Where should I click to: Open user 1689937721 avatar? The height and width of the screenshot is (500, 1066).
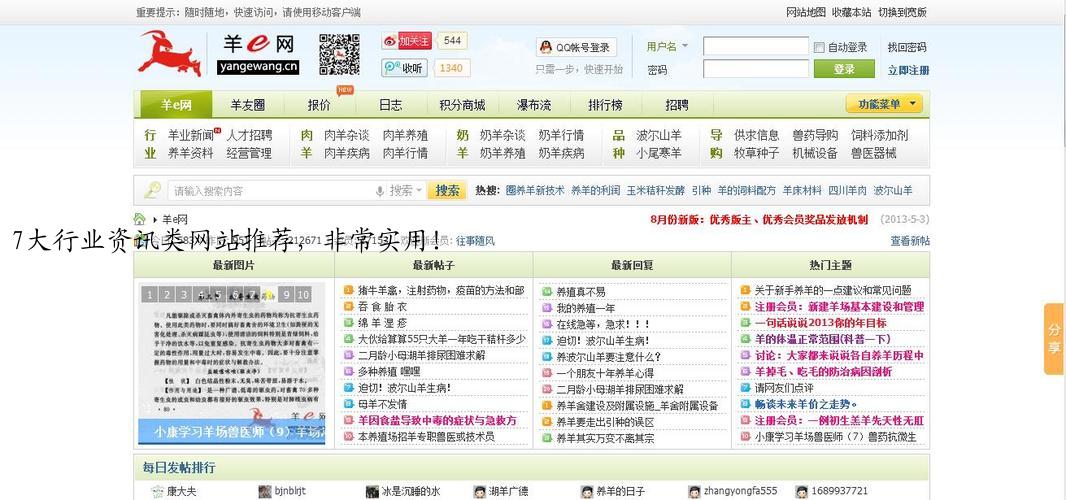click(x=802, y=491)
